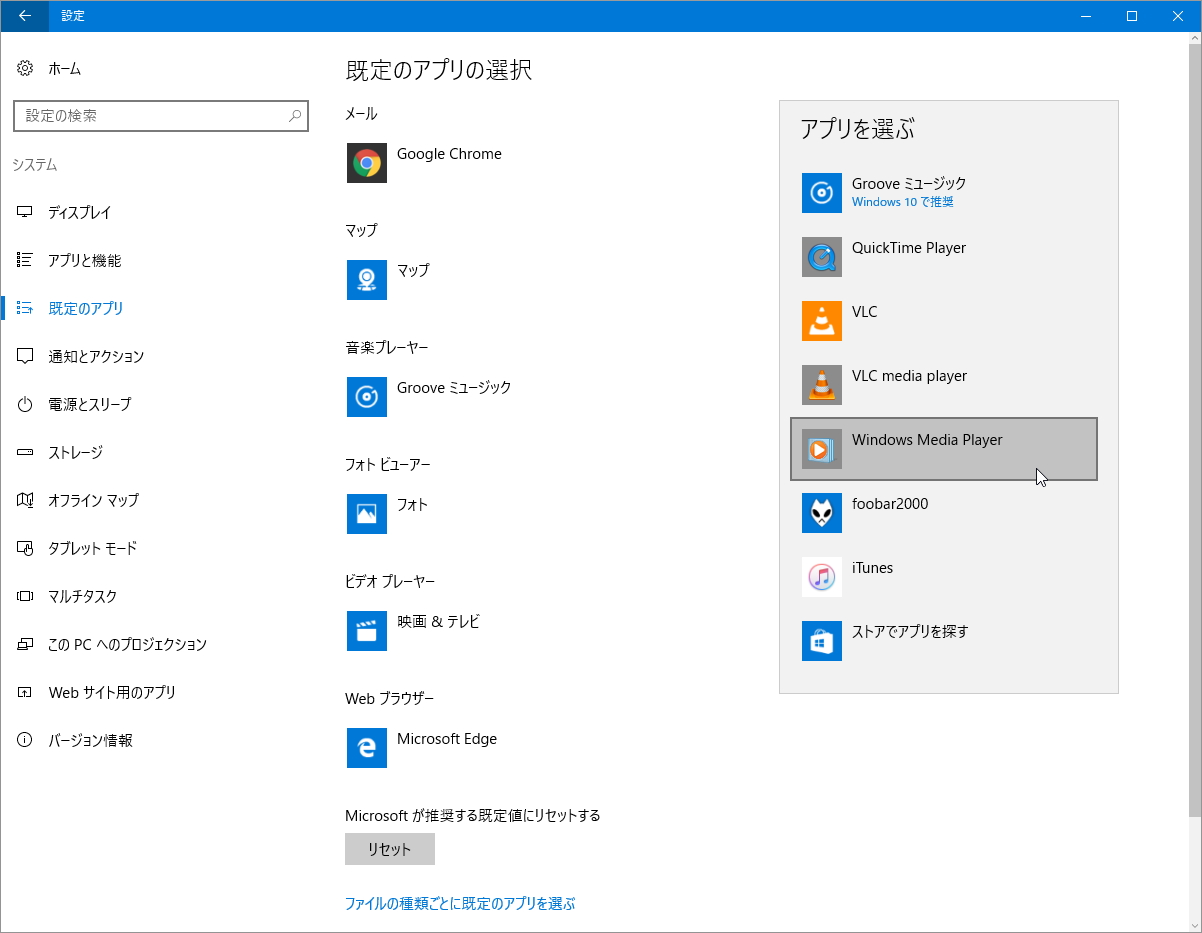This screenshot has width=1202, height=933.
Task: Choose Windows Media Player from list
Action: (944, 449)
